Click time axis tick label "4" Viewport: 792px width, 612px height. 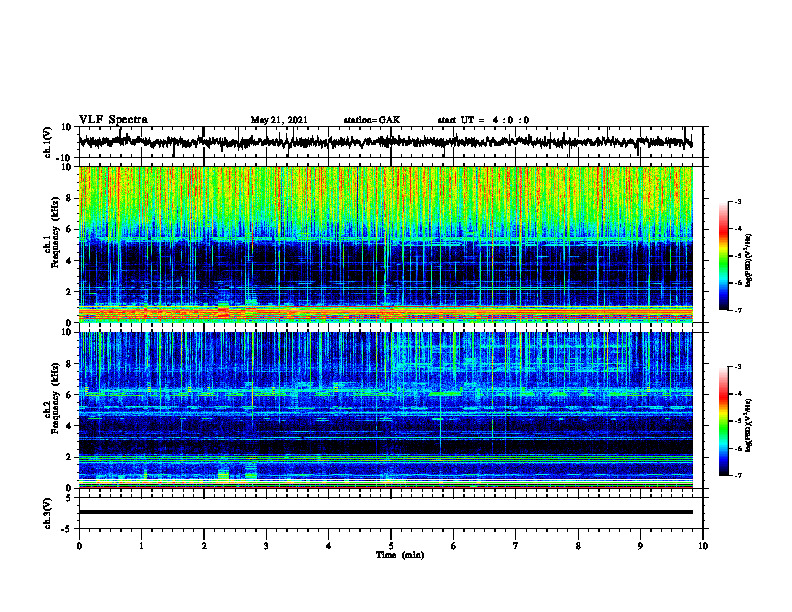pos(329,546)
